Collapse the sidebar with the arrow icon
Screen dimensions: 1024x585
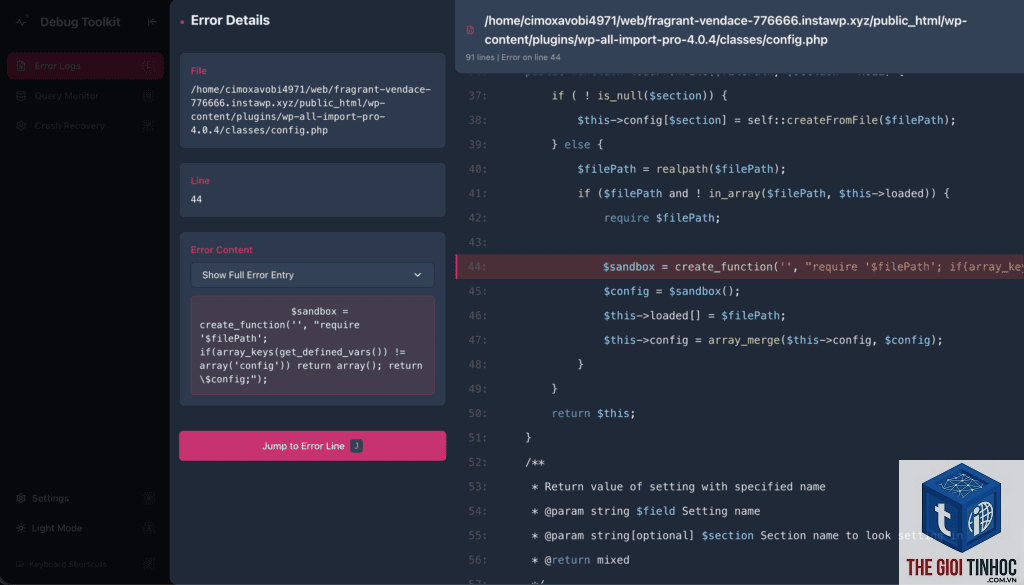pos(152,22)
